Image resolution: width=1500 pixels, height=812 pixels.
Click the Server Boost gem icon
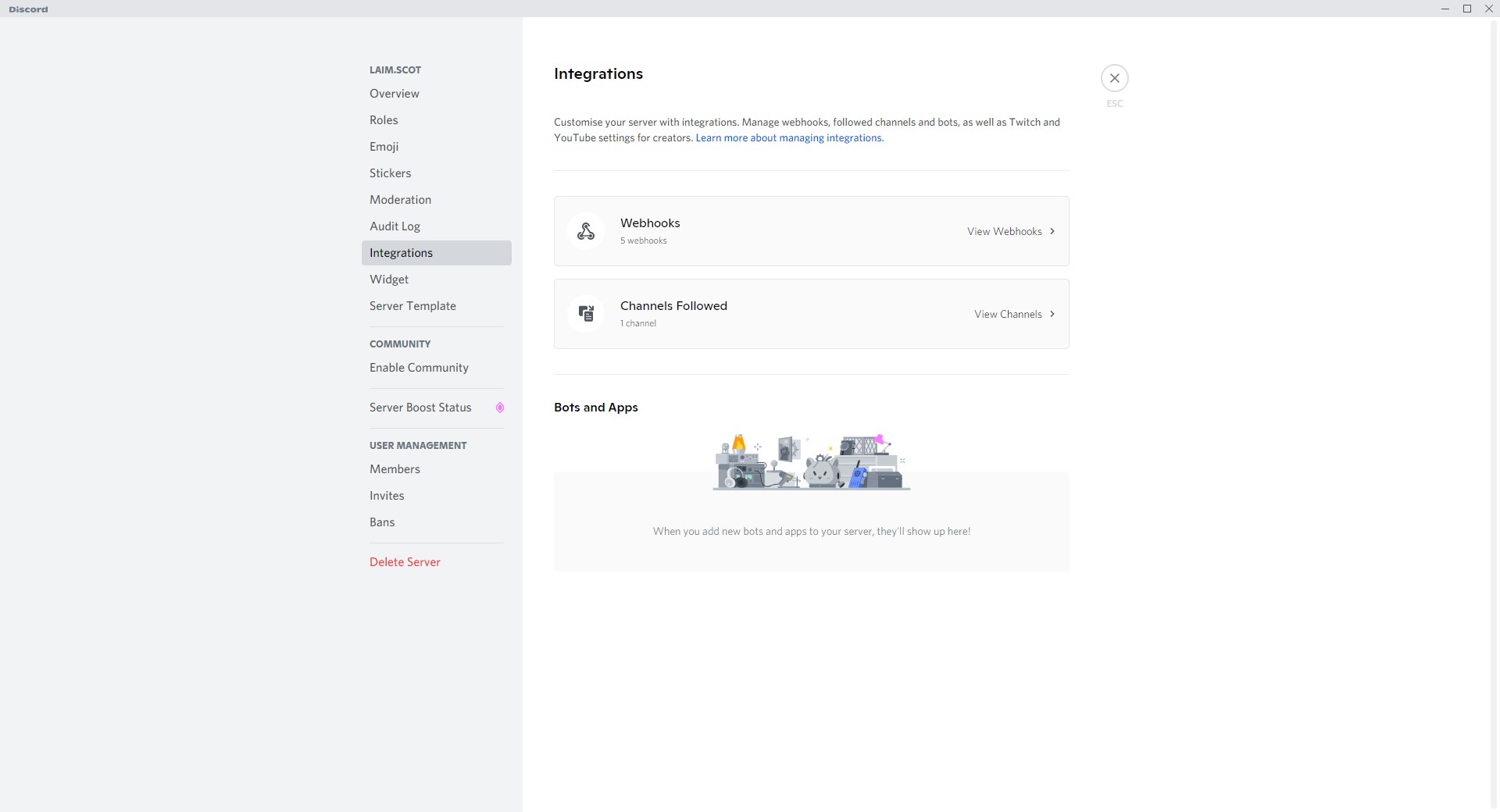point(500,408)
